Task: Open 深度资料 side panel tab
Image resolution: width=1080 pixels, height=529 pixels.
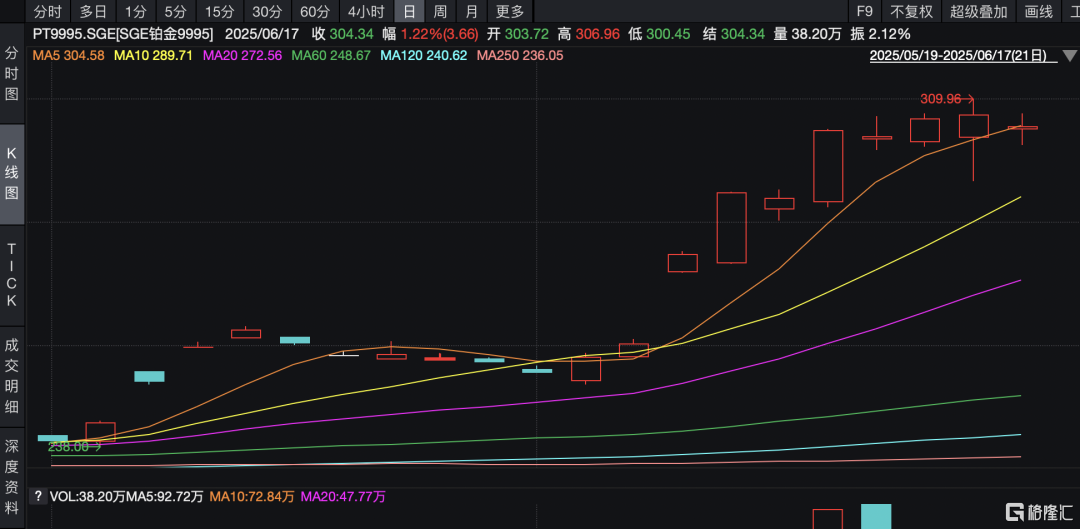Action: (x=12, y=477)
